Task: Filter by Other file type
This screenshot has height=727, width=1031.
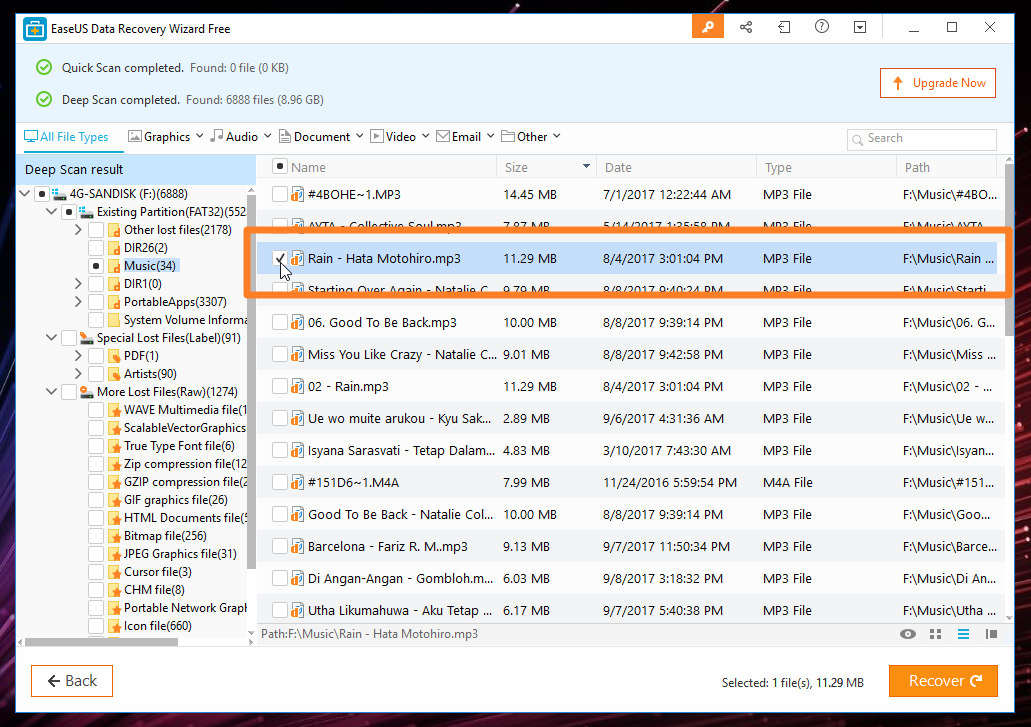Action: coord(525,137)
